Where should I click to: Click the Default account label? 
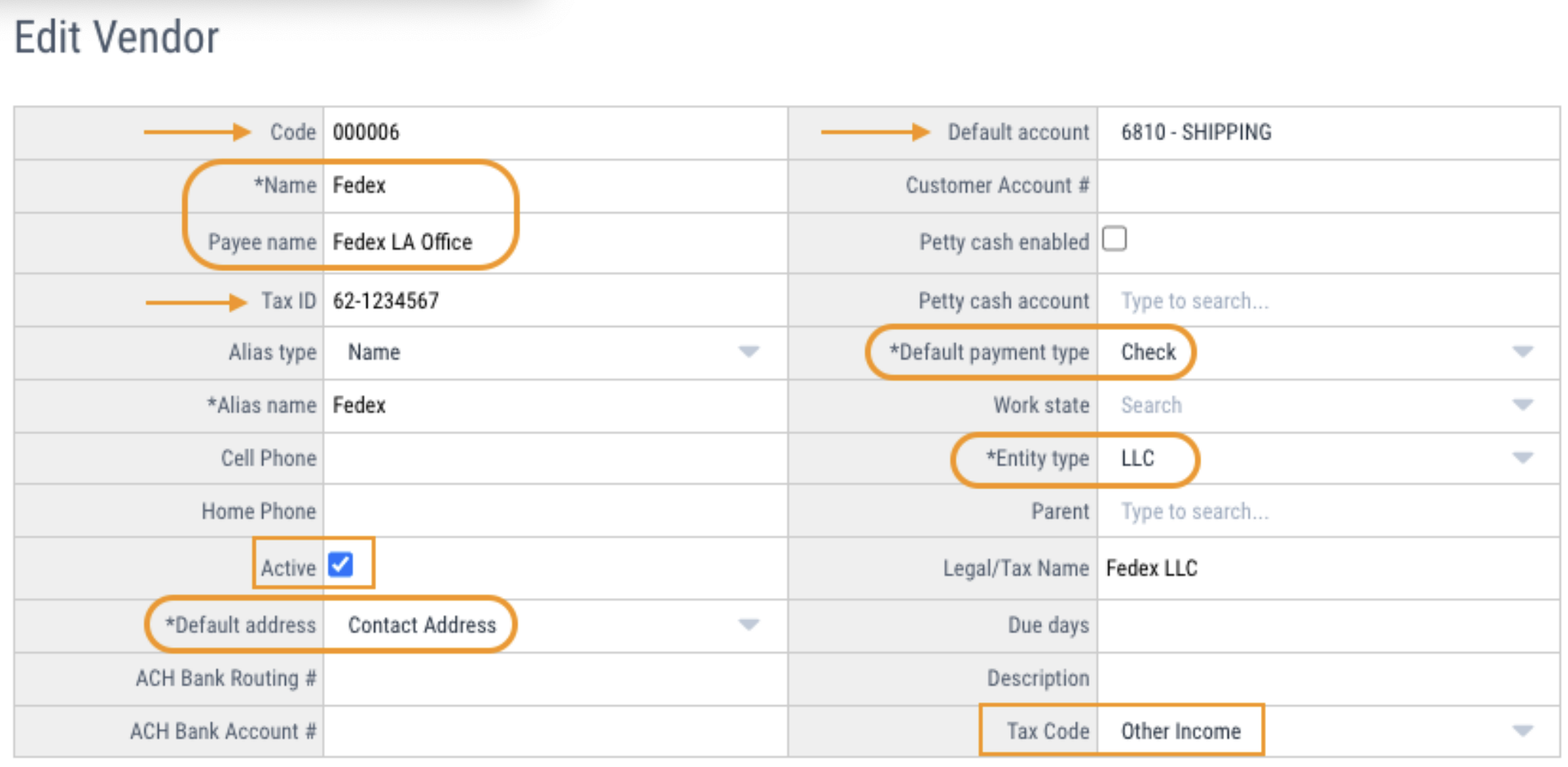point(1018,132)
